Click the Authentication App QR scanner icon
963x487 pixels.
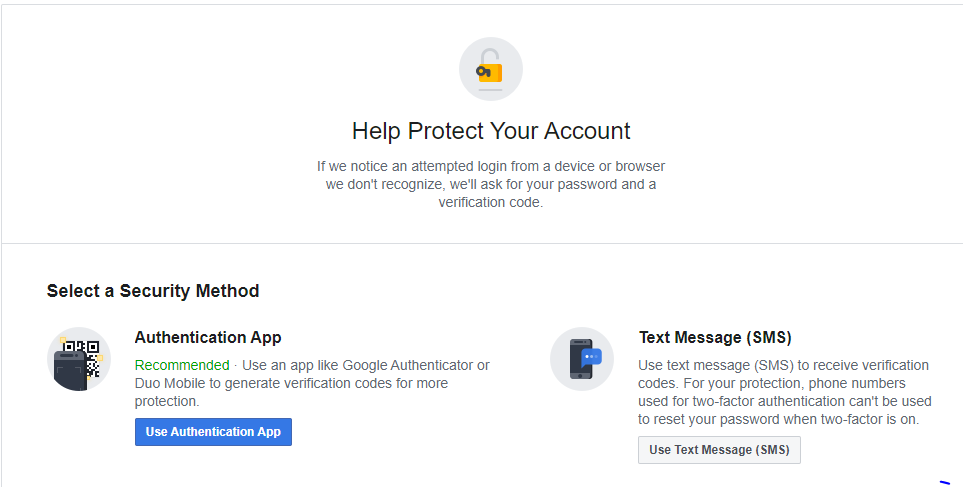79,358
